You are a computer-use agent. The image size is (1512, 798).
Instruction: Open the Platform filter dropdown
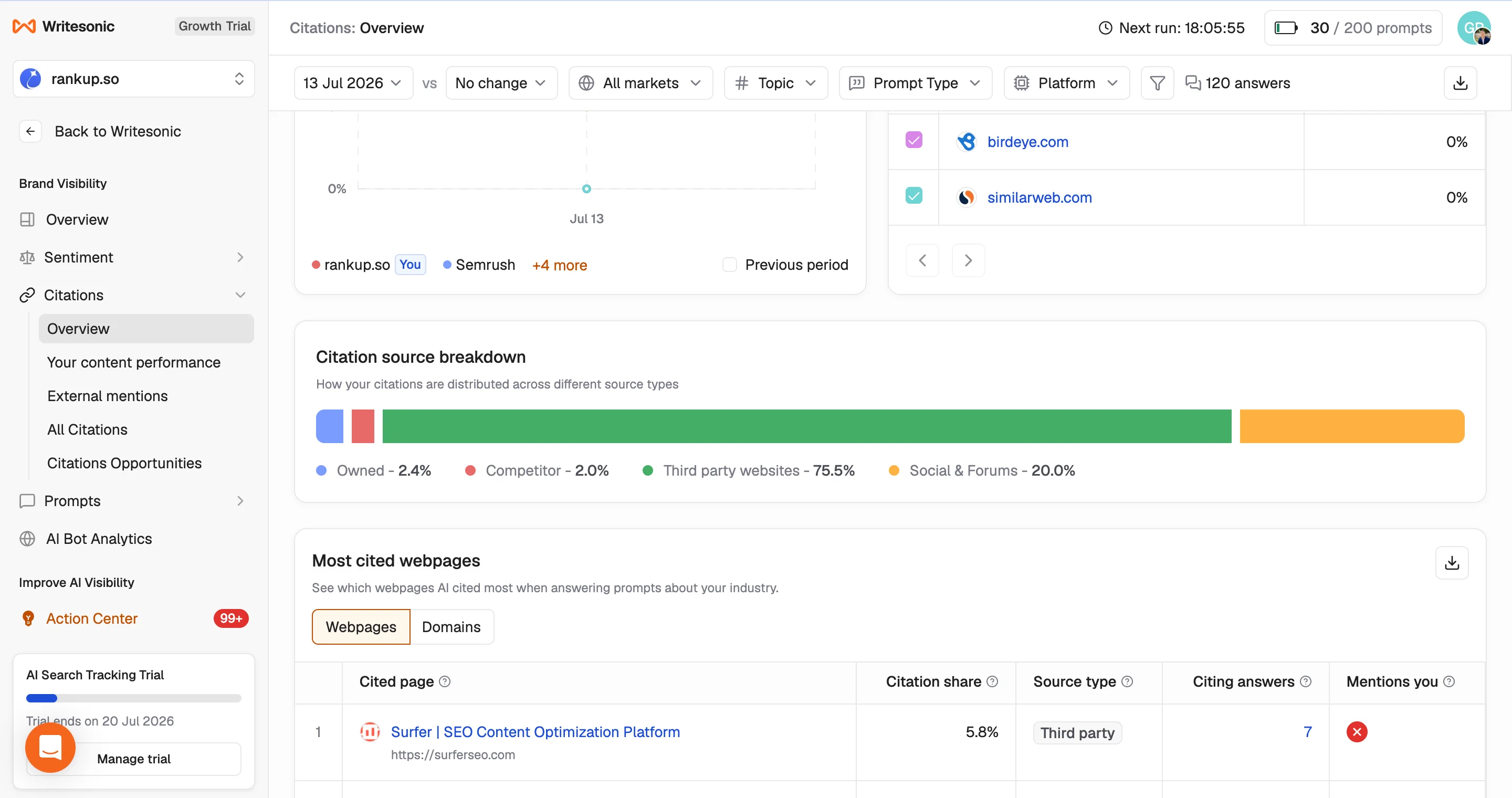tap(1066, 83)
